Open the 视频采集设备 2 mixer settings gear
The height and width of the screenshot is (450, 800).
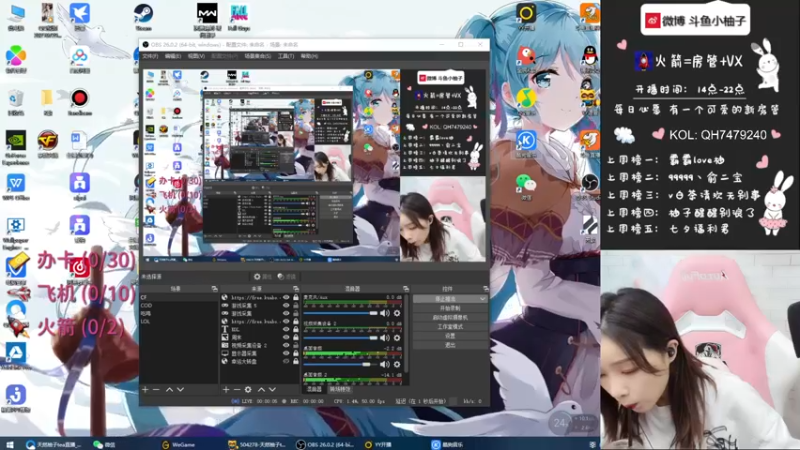[x=397, y=338]
